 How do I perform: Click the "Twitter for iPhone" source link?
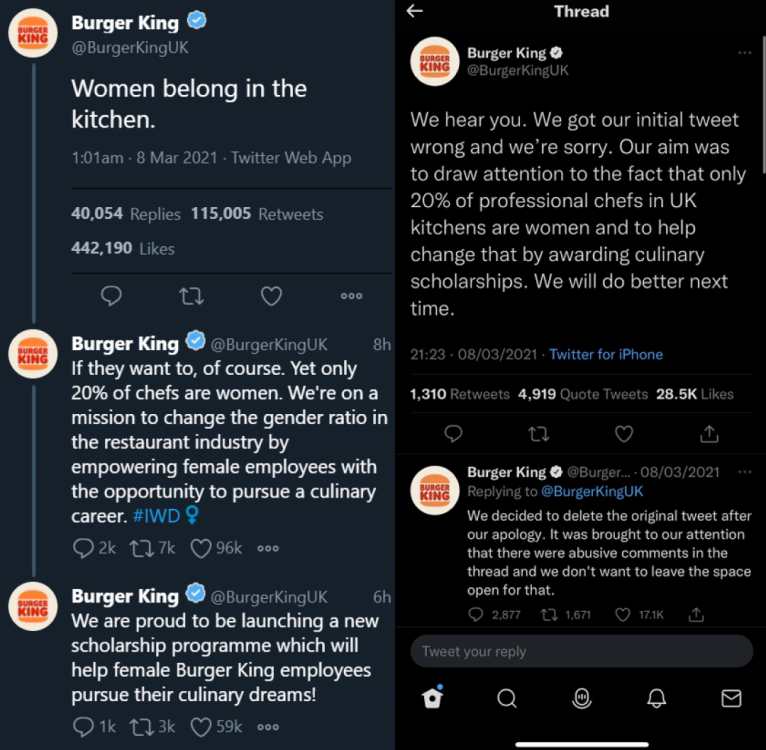(x=605, y=354)
